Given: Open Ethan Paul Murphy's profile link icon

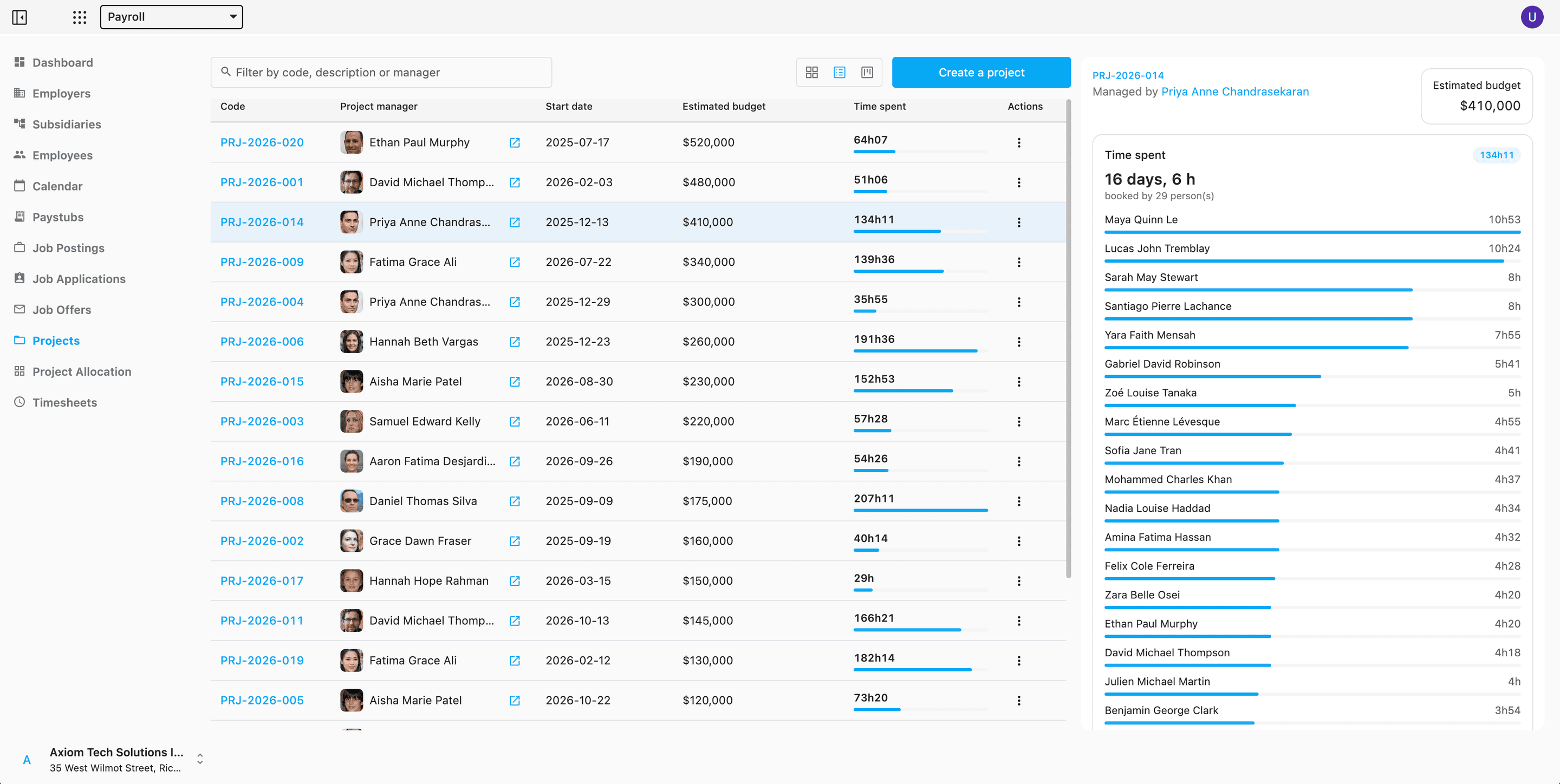Looking at the screenshot, I should (515, 143).
